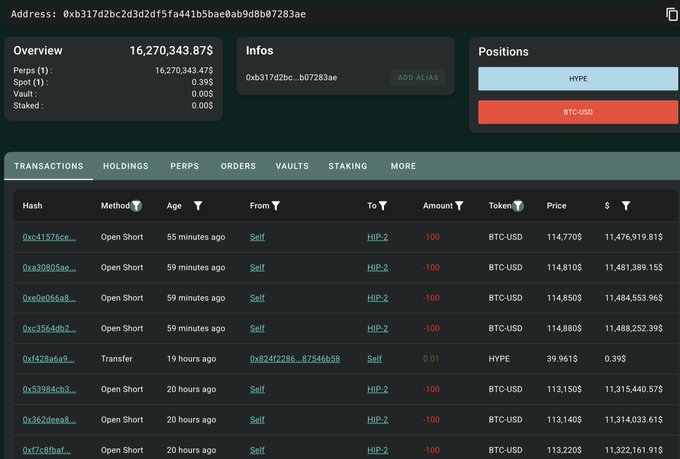680x459 pixels.
Task: Open the Amount column filter funnel
Action: coord(460,206)
